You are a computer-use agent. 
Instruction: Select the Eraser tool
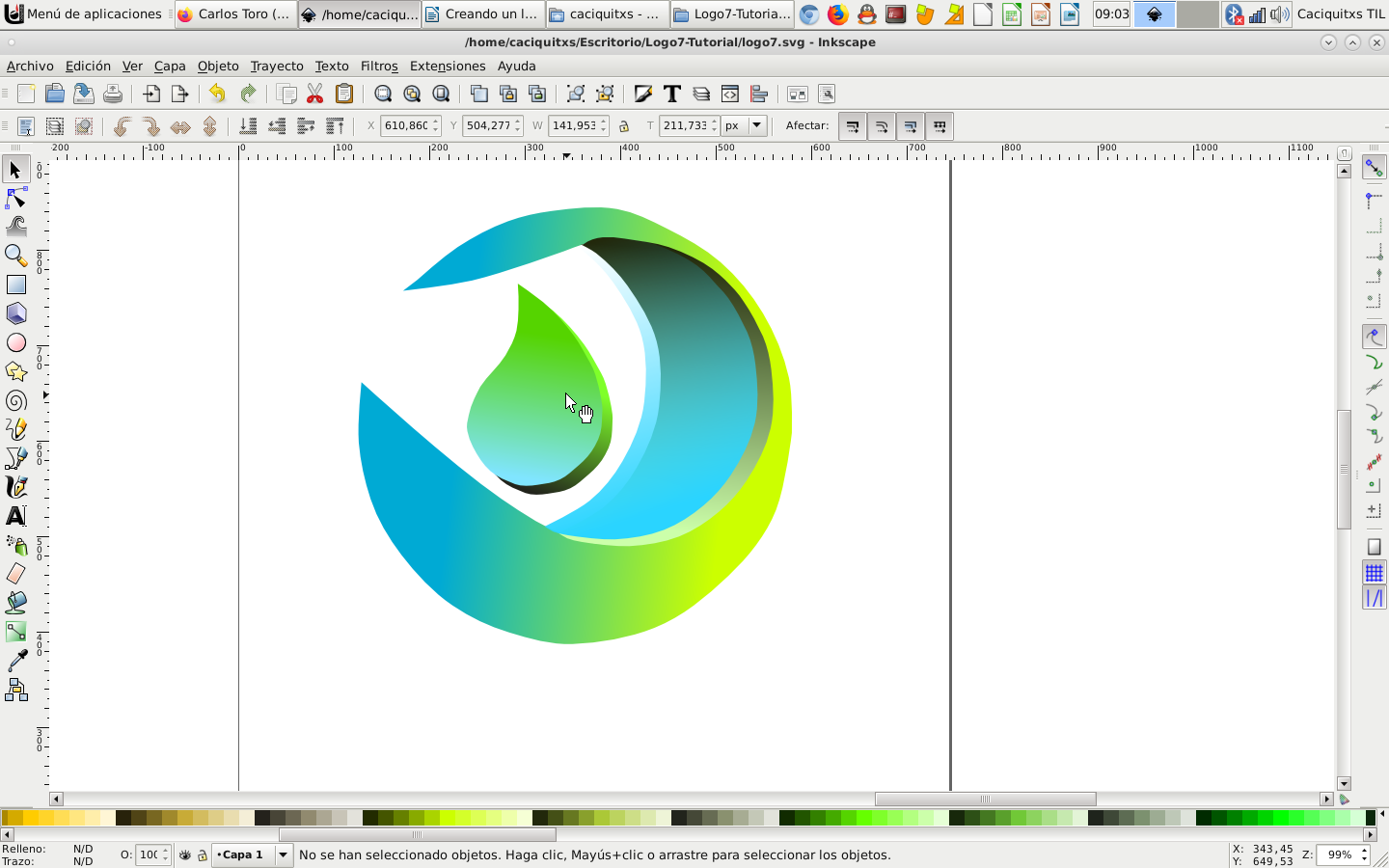click(16, 574)
